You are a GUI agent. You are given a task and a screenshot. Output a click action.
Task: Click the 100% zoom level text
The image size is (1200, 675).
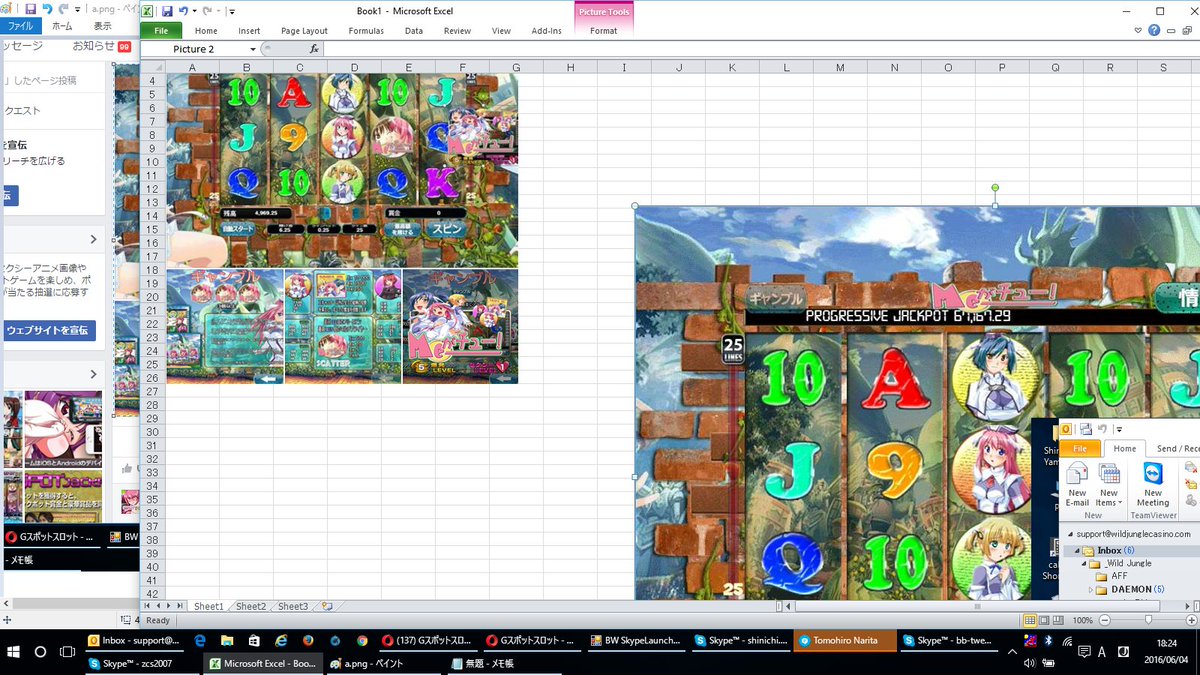pos(1083,620)
